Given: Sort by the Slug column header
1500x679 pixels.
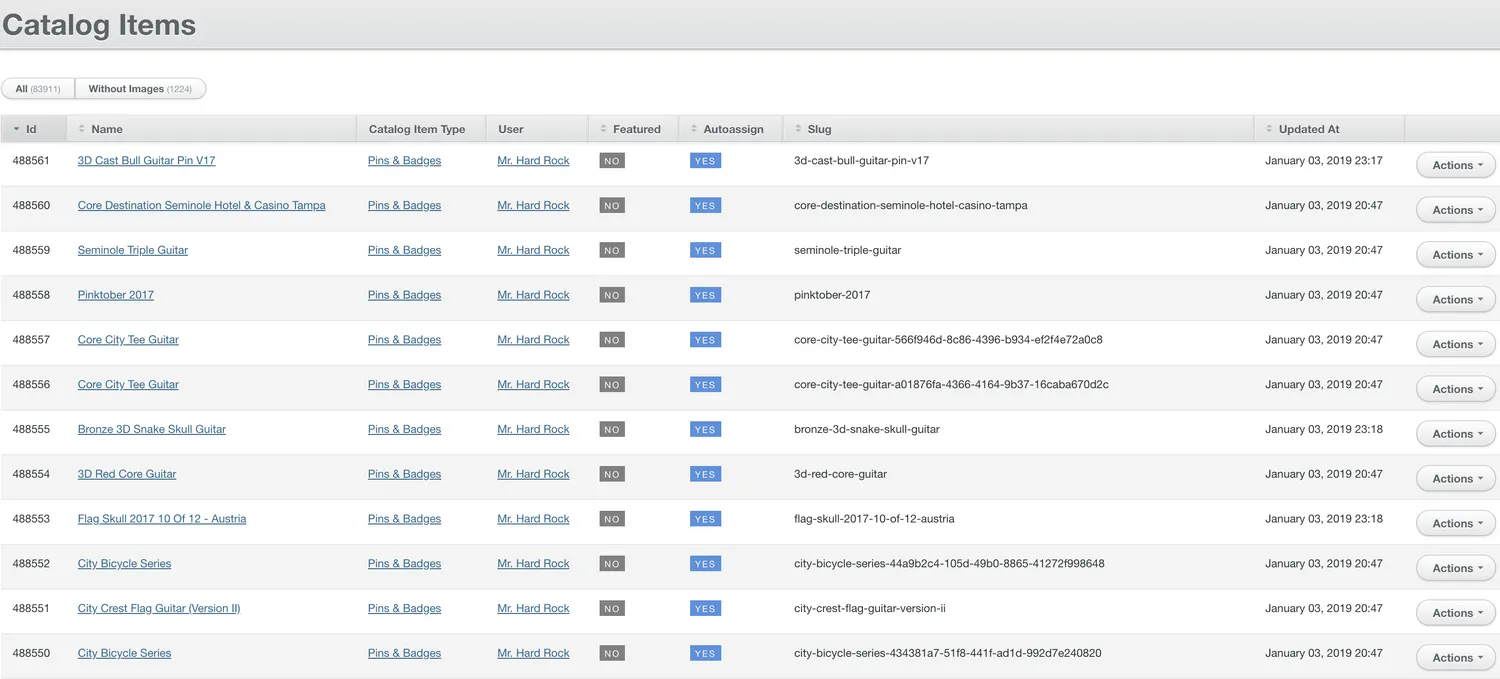Looking at the screenshot, I should [819, 129].
